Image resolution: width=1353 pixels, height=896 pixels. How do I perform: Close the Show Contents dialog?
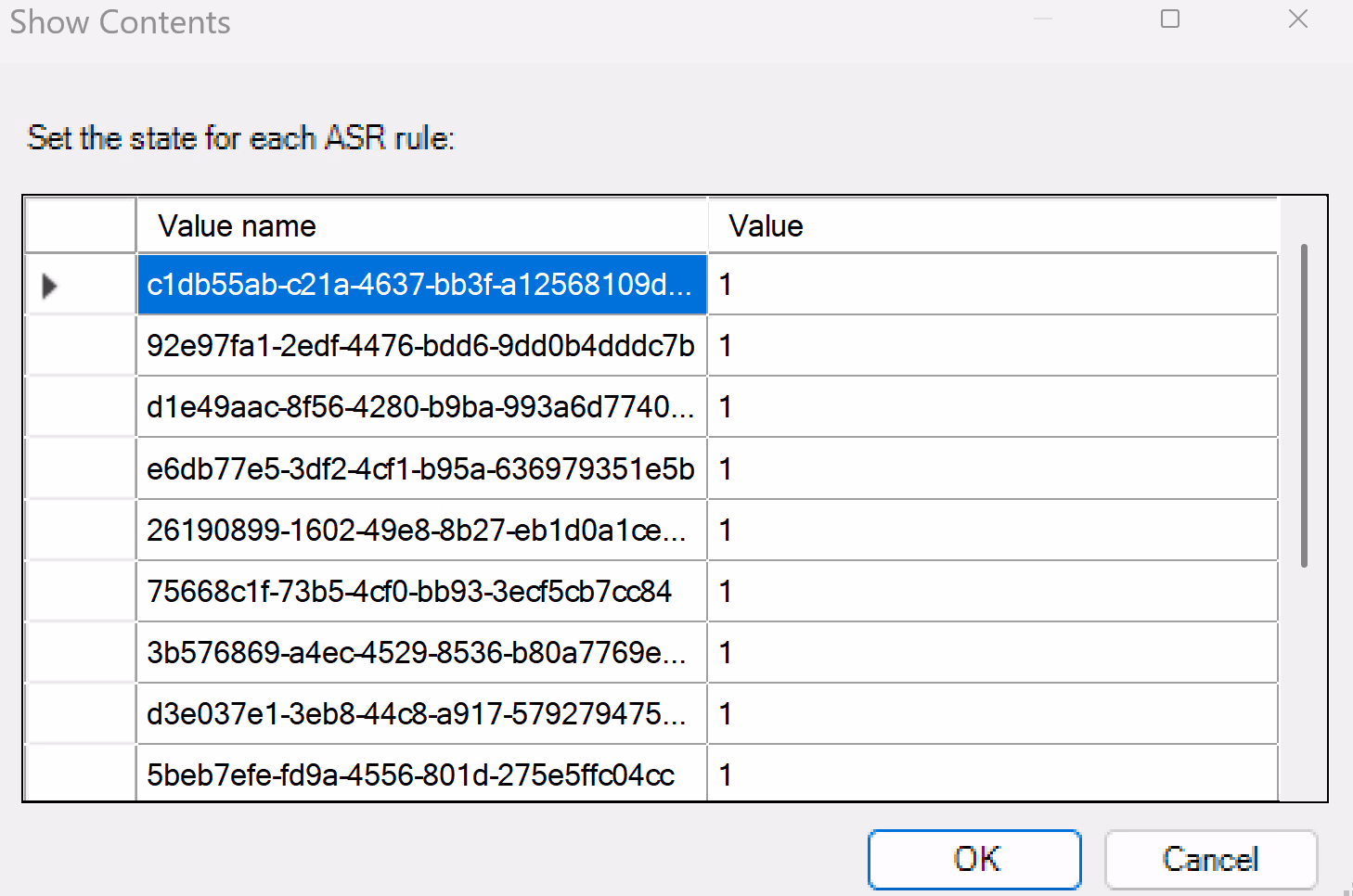[1297, 19]
